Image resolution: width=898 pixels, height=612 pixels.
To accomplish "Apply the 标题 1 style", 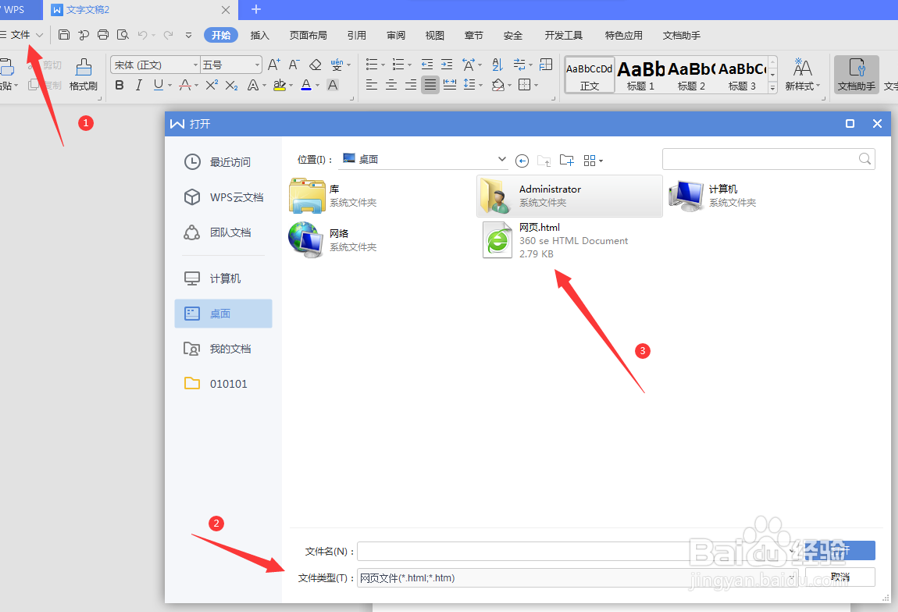I will (640, 74).
